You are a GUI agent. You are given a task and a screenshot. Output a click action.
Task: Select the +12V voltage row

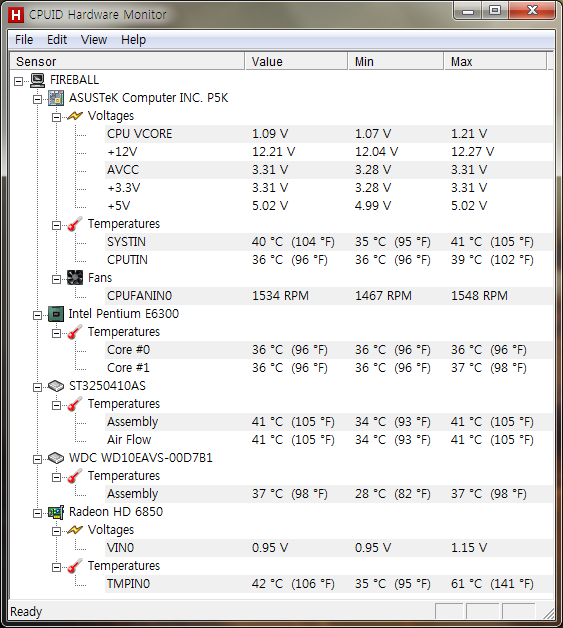[x=329, y=152]
